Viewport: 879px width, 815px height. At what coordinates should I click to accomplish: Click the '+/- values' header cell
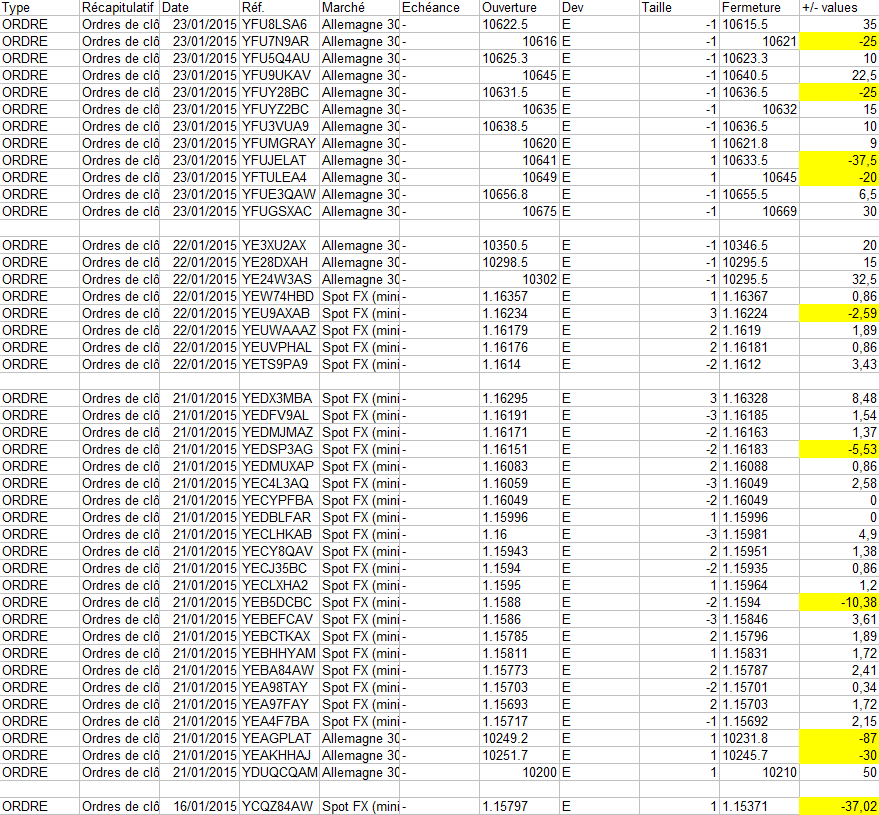click(839, 8)
